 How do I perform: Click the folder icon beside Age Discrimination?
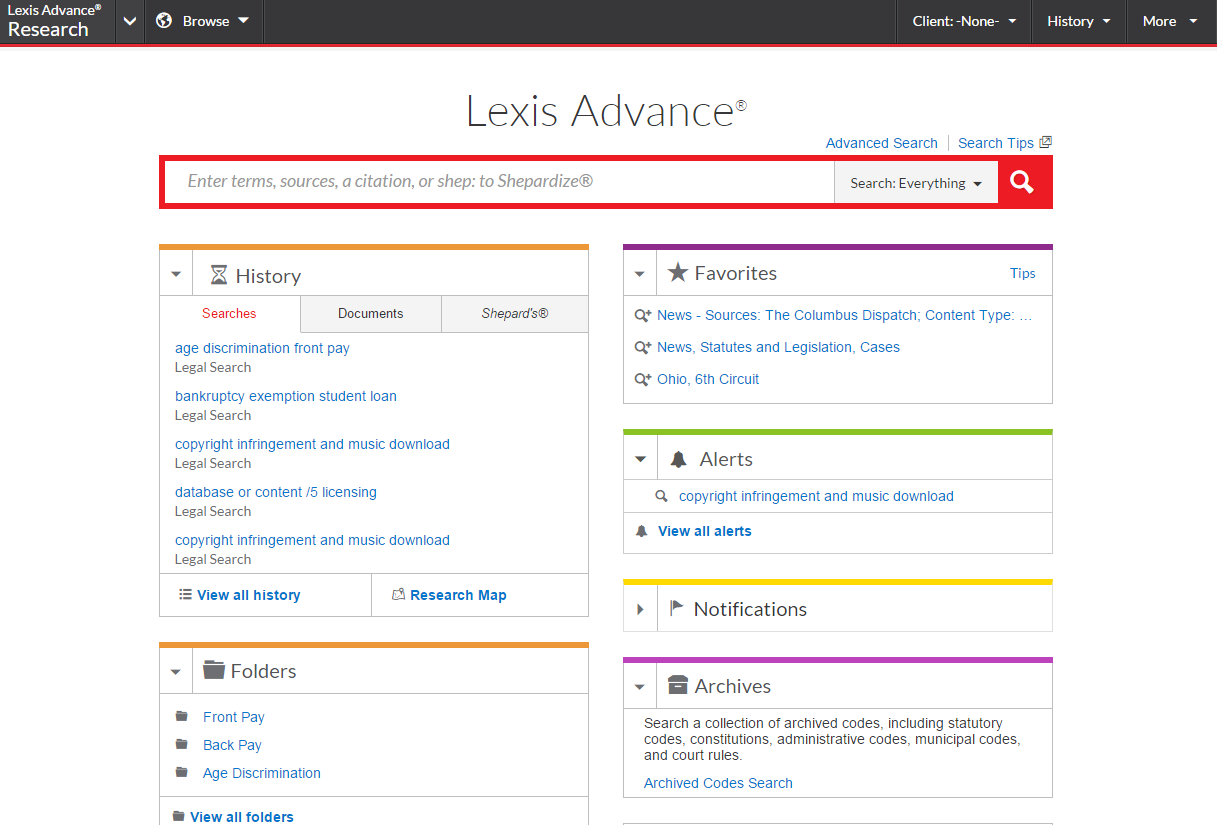[181, 772]
